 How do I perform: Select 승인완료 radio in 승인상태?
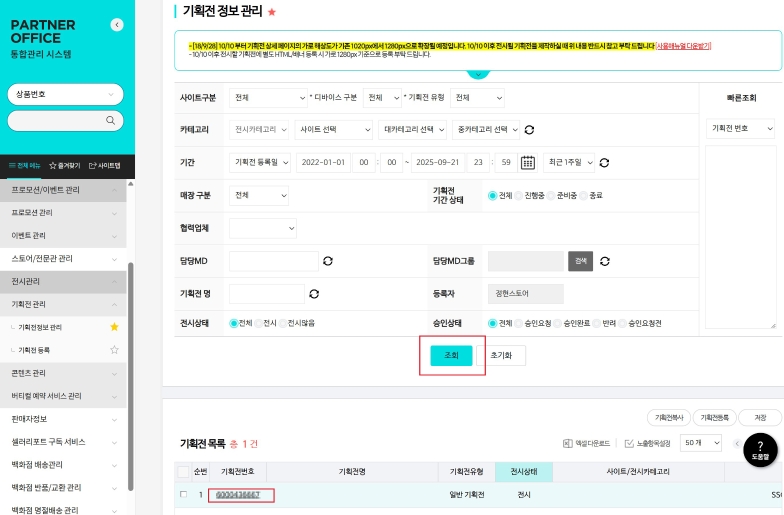[x=558, y=323]
